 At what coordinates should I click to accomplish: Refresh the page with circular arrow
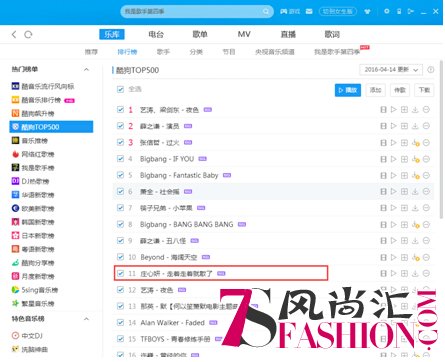(x=28, y=34)
